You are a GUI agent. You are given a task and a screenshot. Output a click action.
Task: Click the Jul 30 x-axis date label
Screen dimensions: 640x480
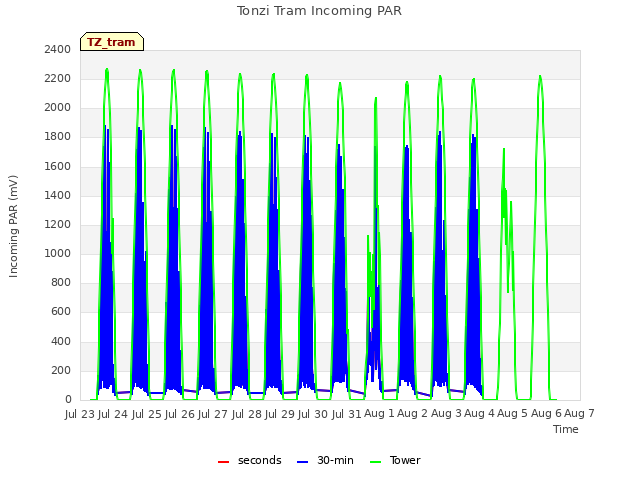(313, 414)
